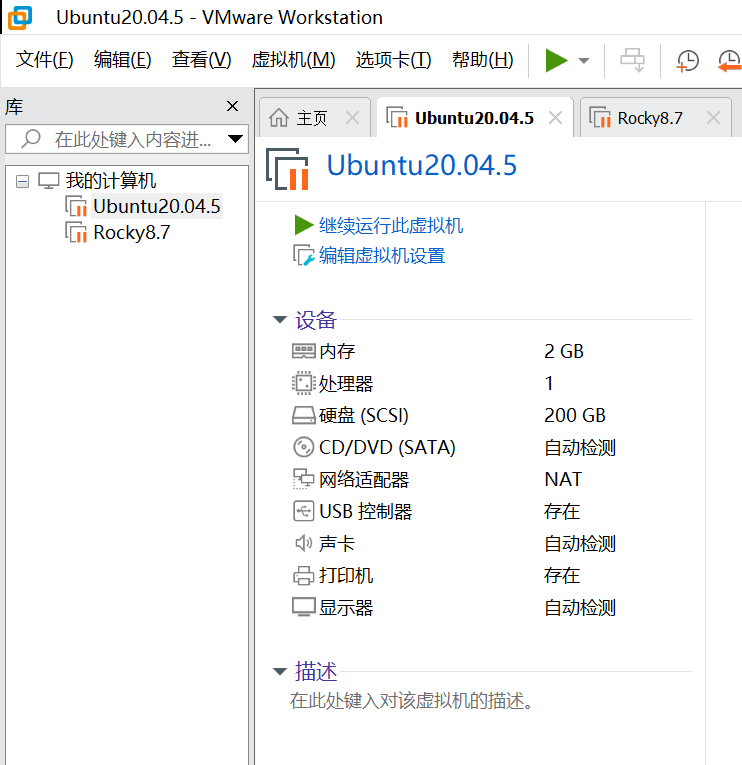Click the 网络适配器 device label
The width and height of the screenshot is (742, 765).
click(364, 480)
